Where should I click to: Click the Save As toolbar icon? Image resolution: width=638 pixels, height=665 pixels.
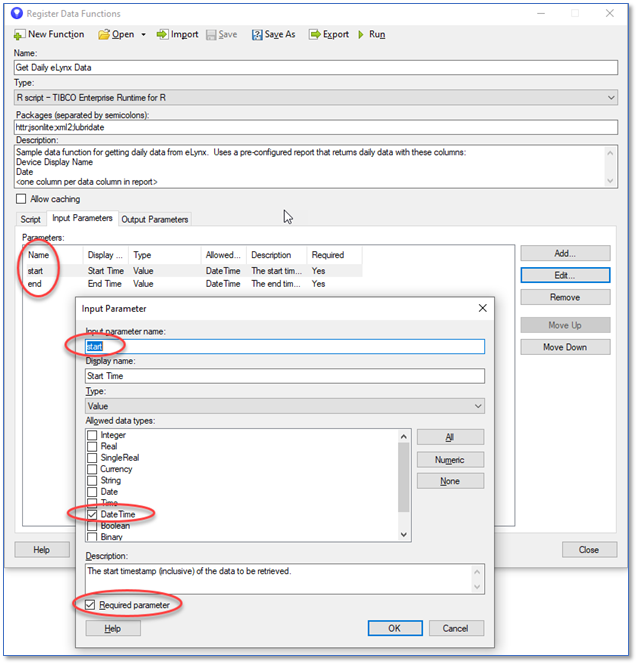[257, 35]
